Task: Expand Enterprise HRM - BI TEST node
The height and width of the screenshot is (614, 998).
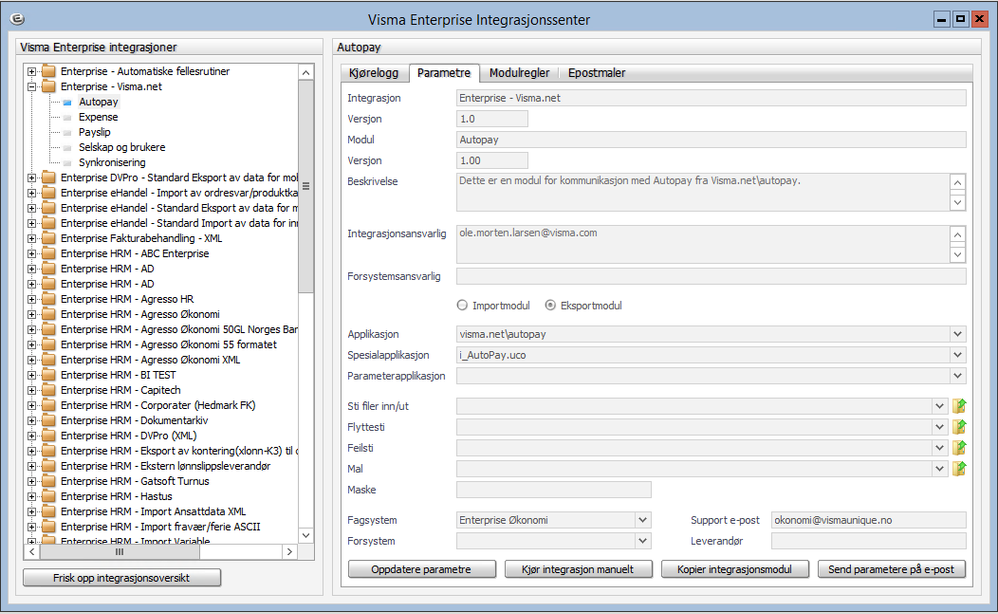Action: (31, 375)
